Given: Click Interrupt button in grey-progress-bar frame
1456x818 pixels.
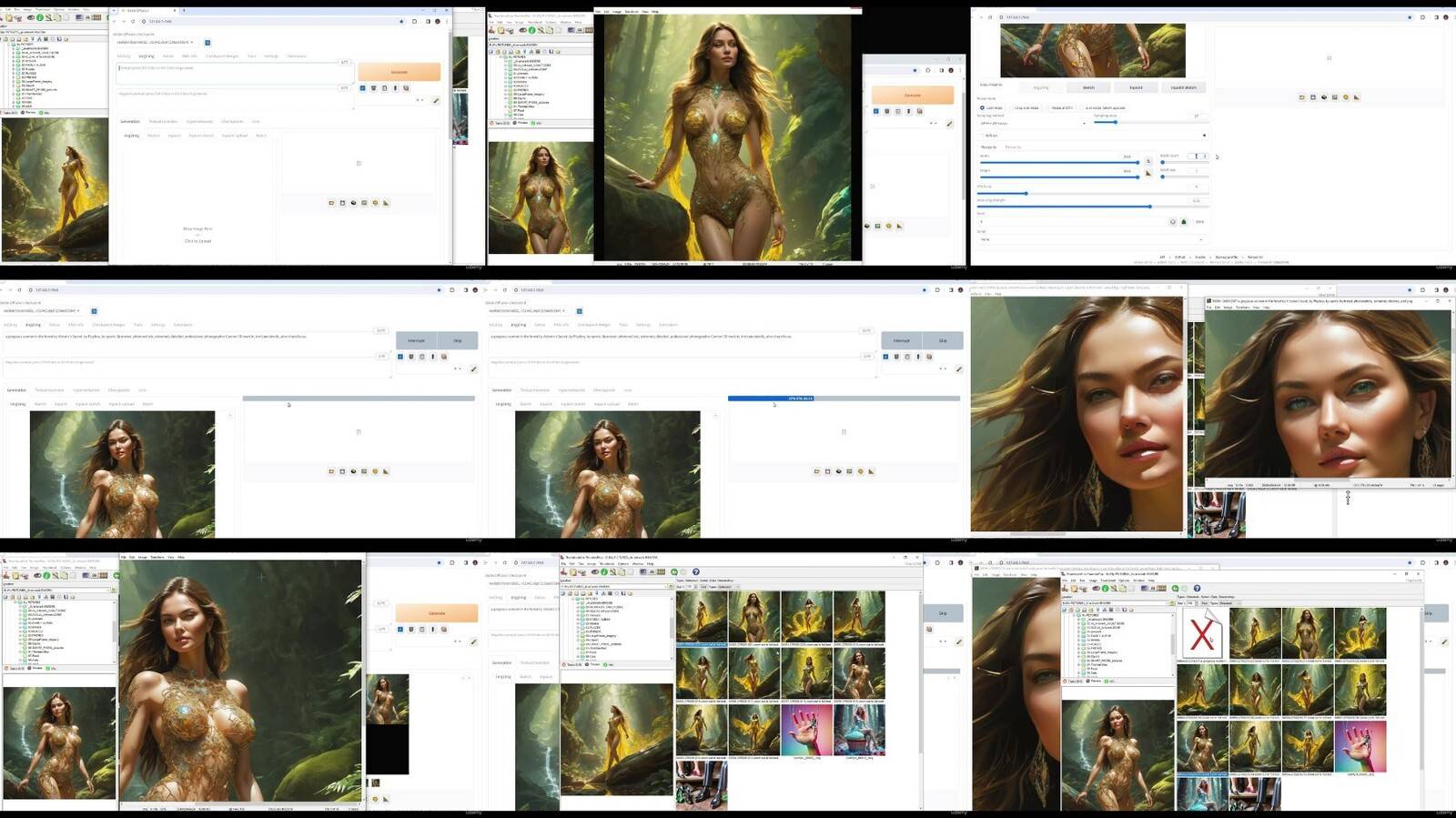Looking at the screenshot, I should (x=416, y=340).
